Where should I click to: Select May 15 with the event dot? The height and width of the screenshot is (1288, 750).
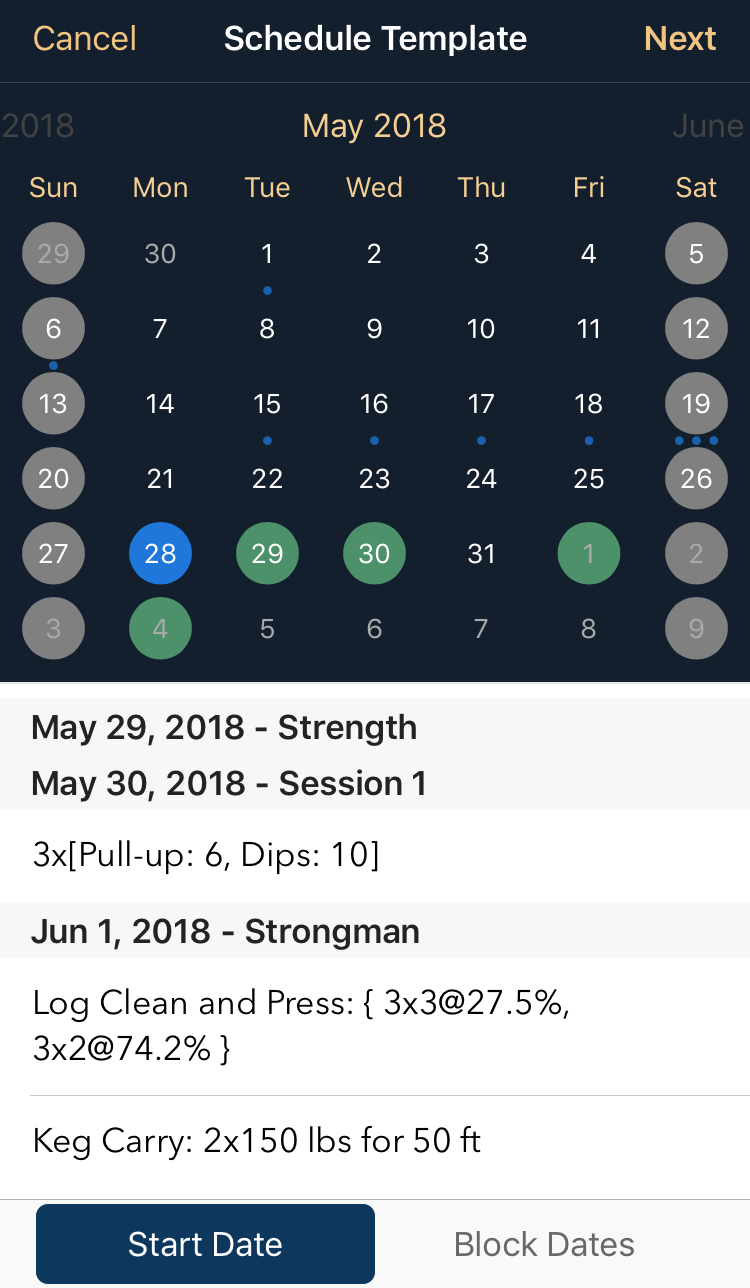(x=267, y=403)
